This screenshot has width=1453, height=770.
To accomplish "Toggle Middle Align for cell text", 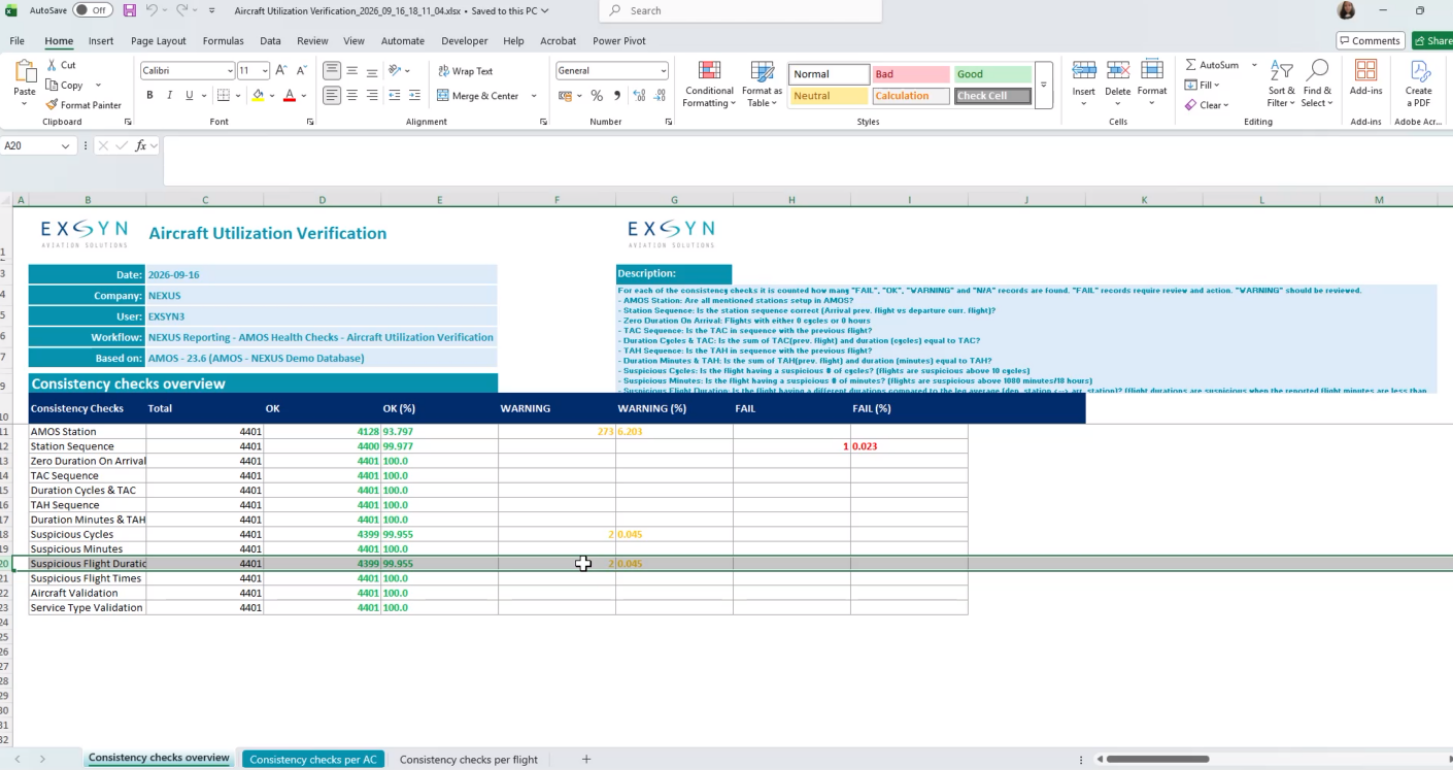I will click(x=351, y=71).
